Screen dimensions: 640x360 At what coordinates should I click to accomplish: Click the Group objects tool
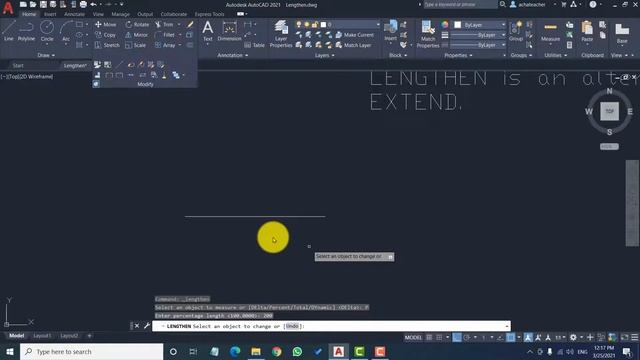point(516,31)
